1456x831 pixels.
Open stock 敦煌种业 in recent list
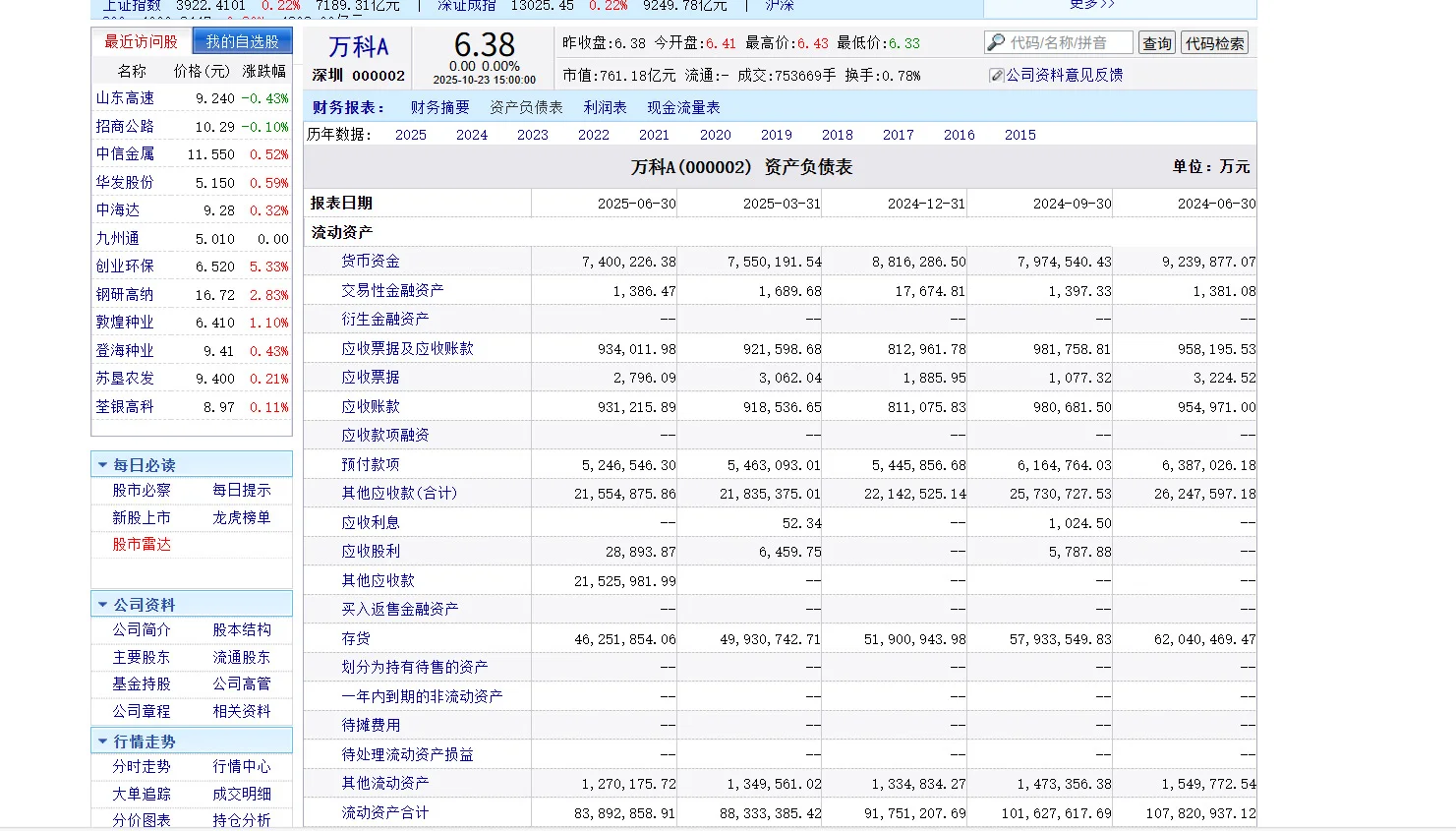pyautogui.click(x=125, y=323)
